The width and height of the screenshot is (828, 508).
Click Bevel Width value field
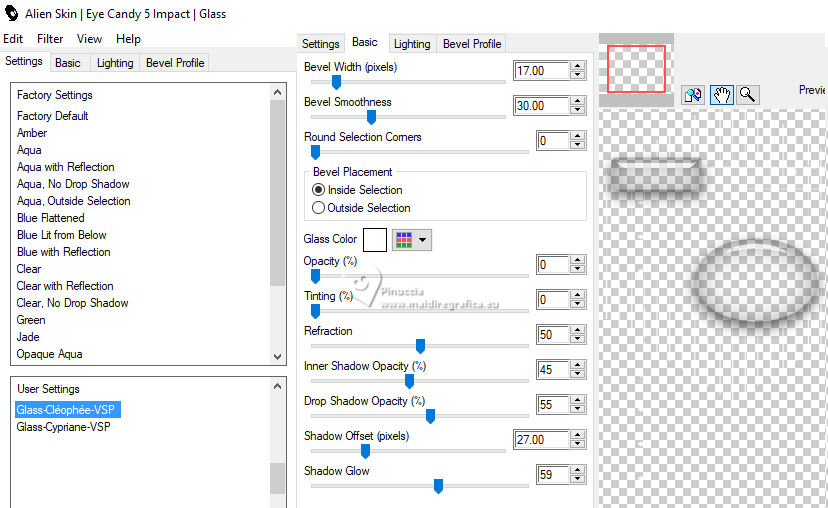click(541, 71)
